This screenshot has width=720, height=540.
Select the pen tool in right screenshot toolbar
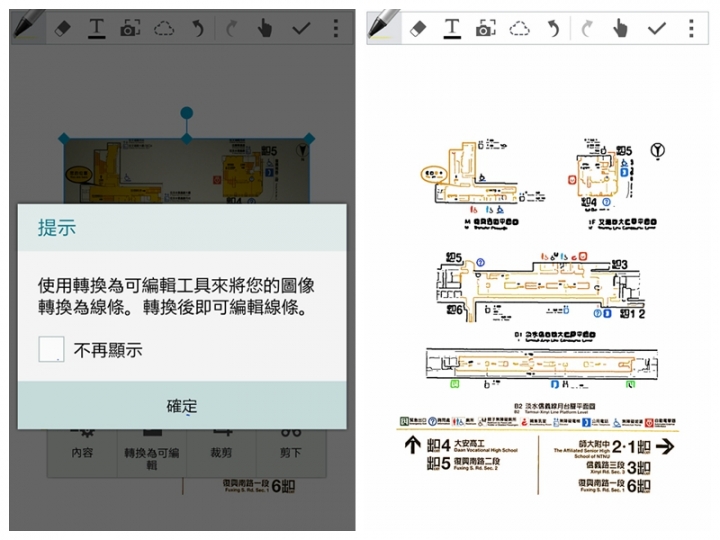tap(384, 27)
